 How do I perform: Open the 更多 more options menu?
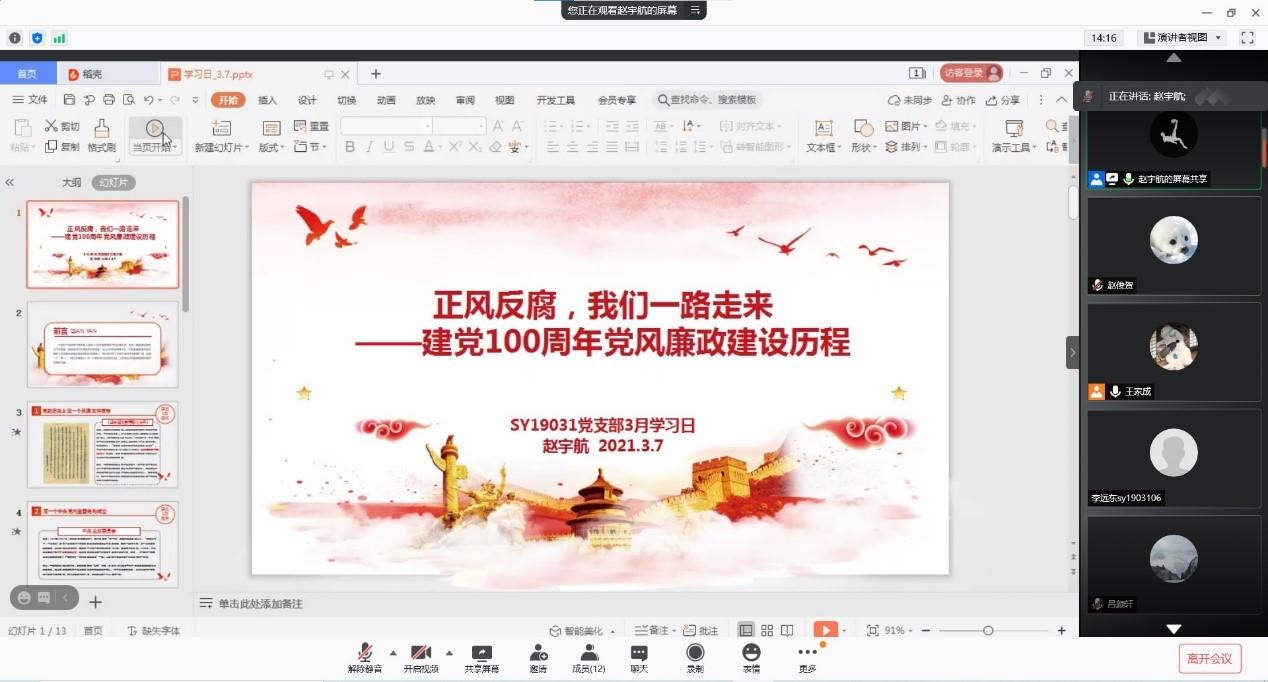[x=807, y=656]
